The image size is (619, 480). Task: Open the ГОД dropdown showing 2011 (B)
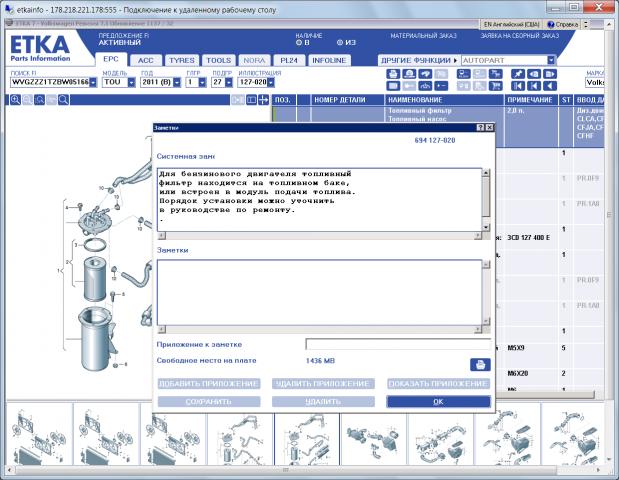(x=177, y=82)
